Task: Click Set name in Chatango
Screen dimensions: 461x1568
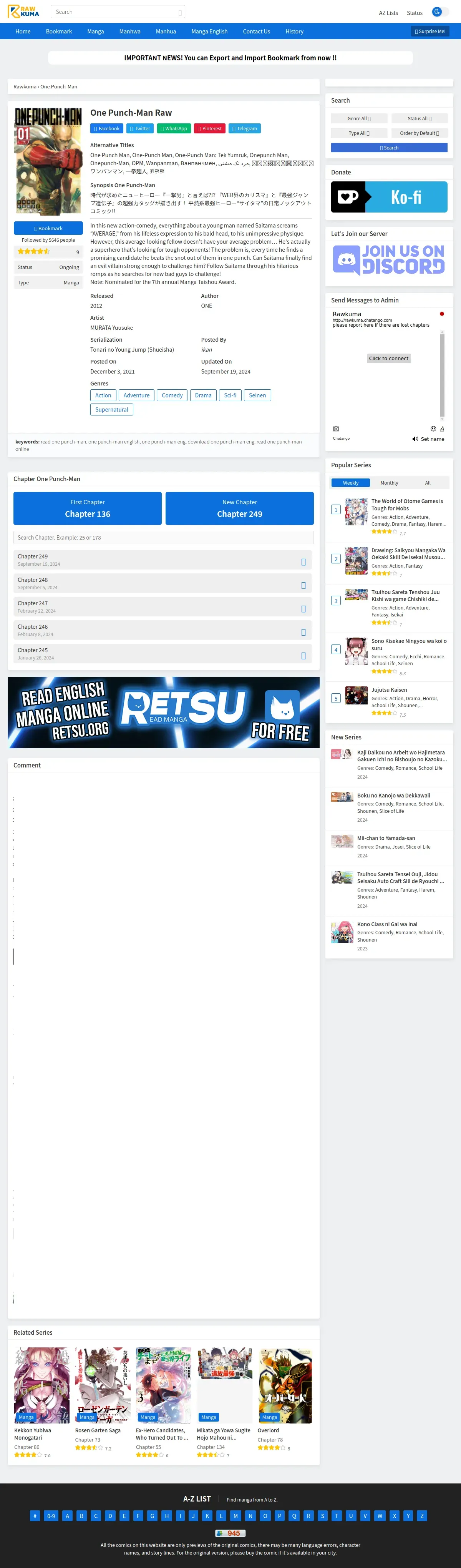Action: pyautogui.click(x=433, y=440)
